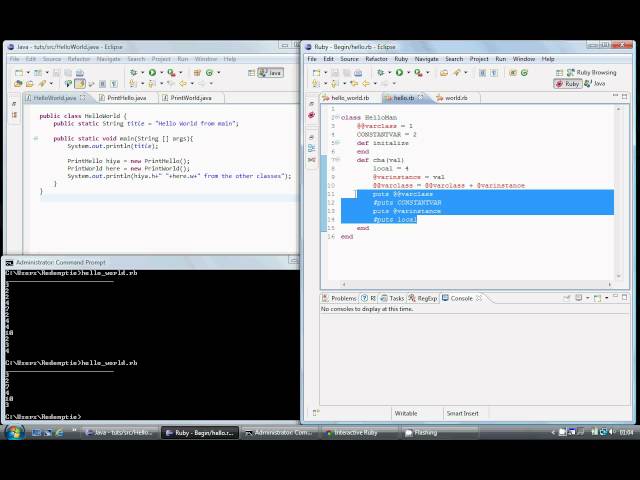
Task: Toggle Mark Occurrences highlighted button in Java toolbar
Action: pos(80,84)
